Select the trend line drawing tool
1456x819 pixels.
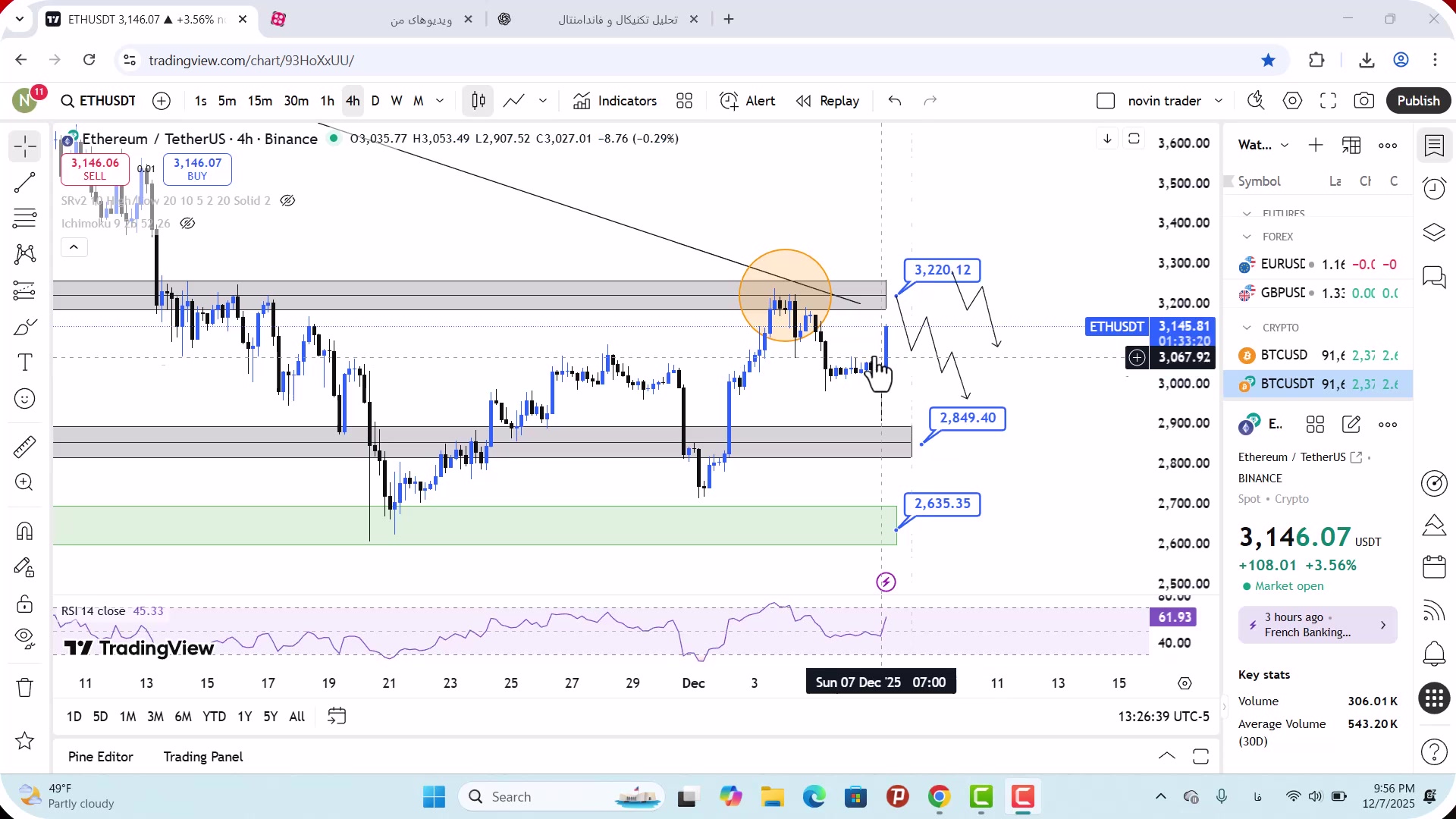pyautogui.click(x=25, y=183)
